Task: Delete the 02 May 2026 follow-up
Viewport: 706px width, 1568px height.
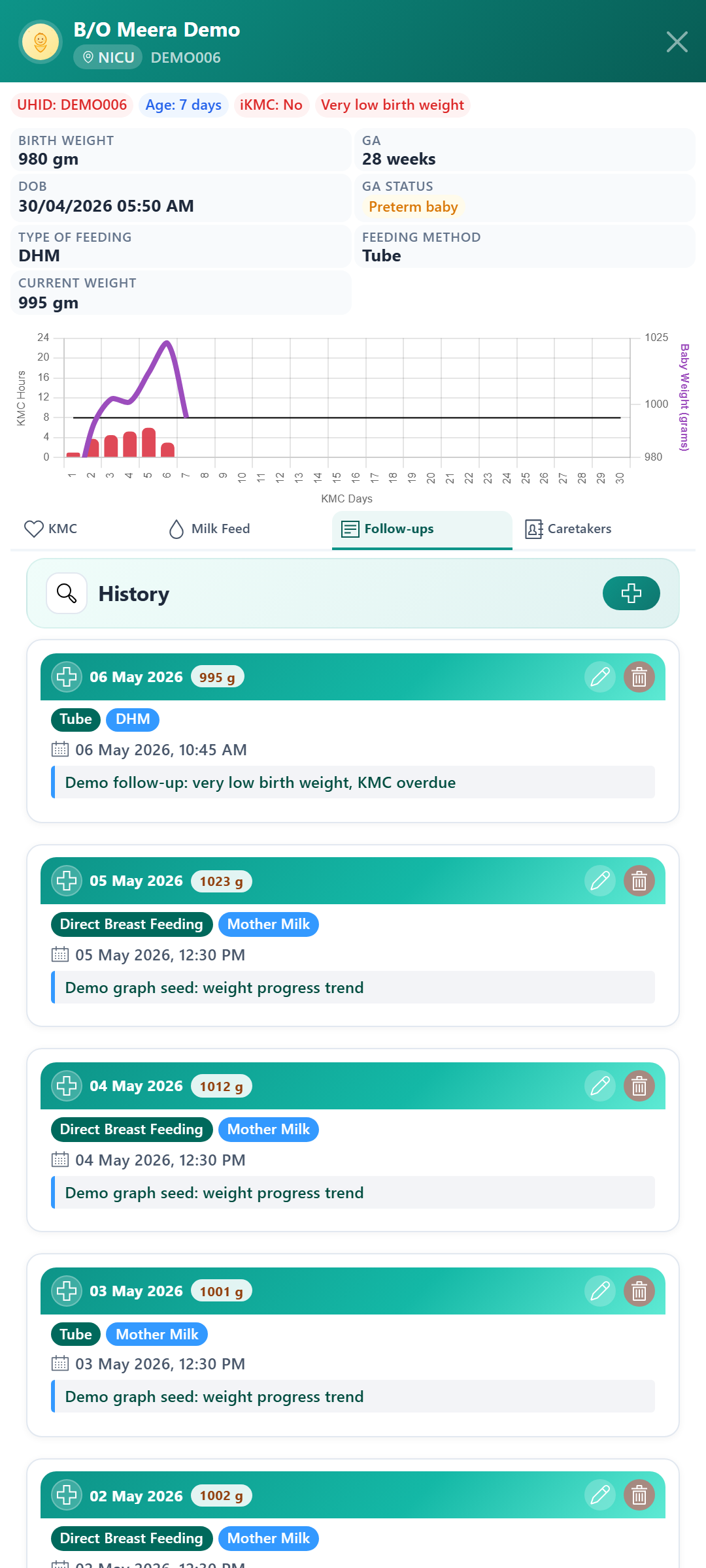Action: [x=639, y=1495]
